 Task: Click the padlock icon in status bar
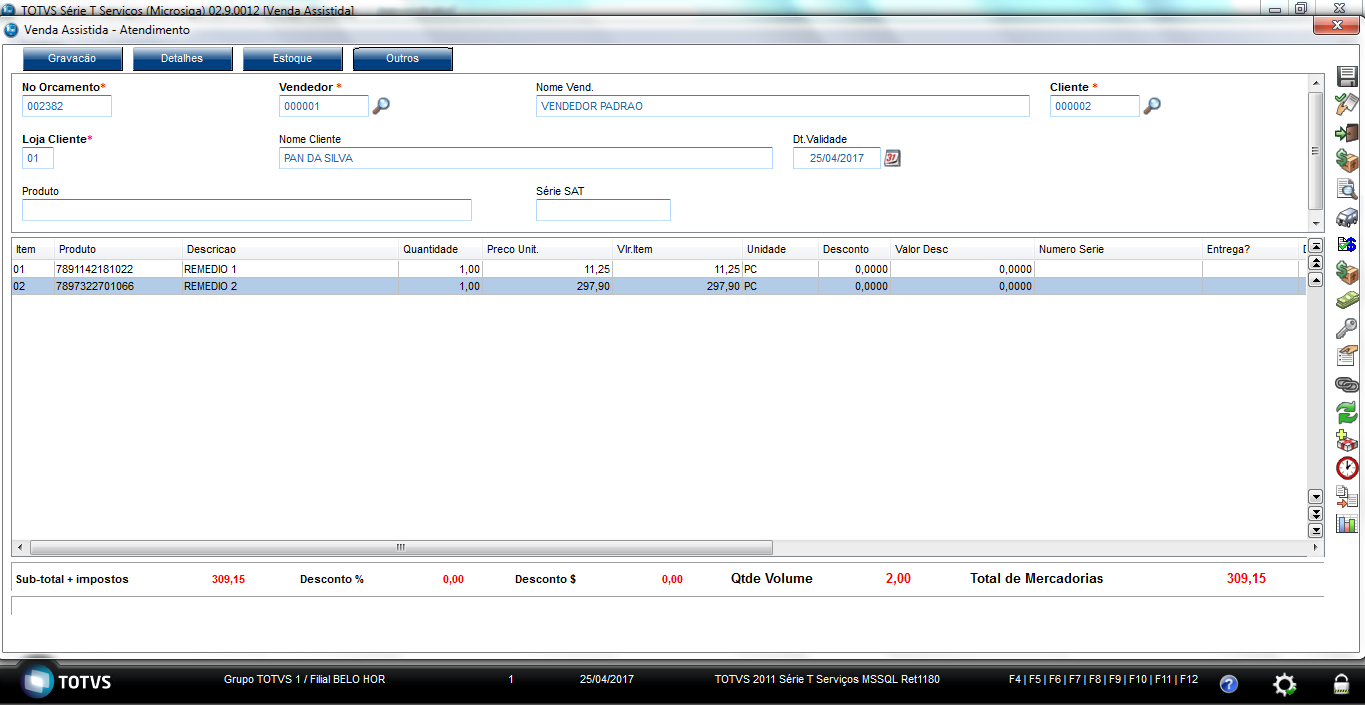point(1341,684)
